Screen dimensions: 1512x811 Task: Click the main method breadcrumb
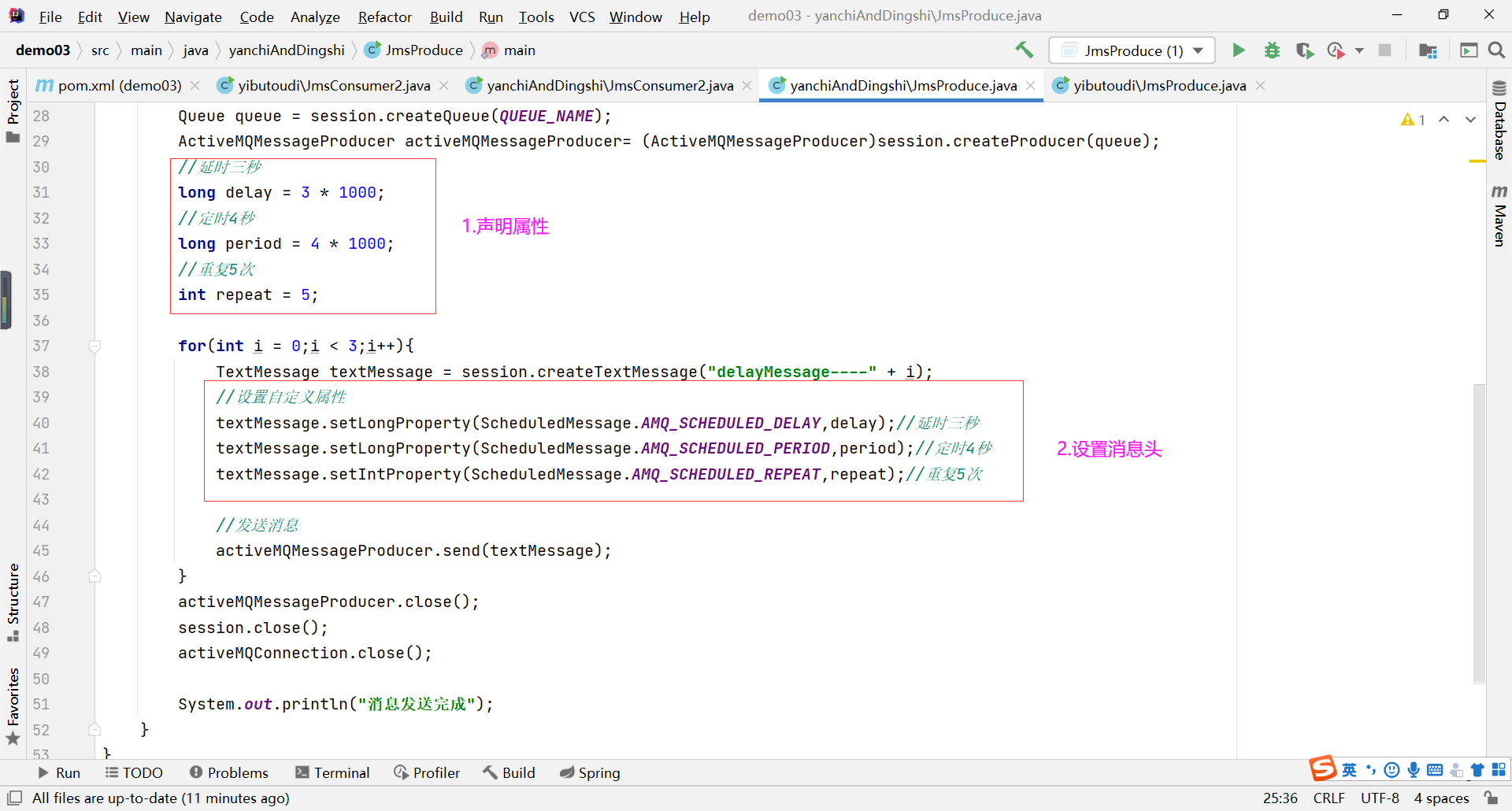[x=509, y=50]
